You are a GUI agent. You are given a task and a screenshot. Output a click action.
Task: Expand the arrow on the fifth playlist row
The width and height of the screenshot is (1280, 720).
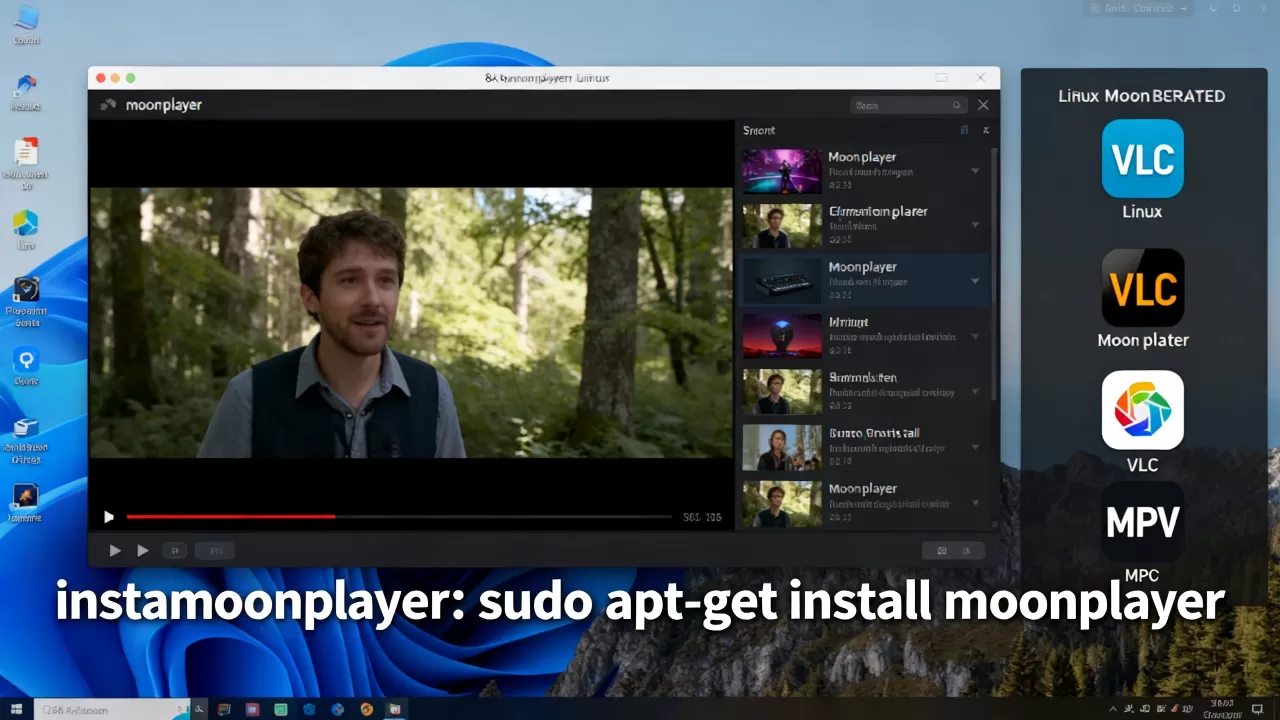point(975,392)
